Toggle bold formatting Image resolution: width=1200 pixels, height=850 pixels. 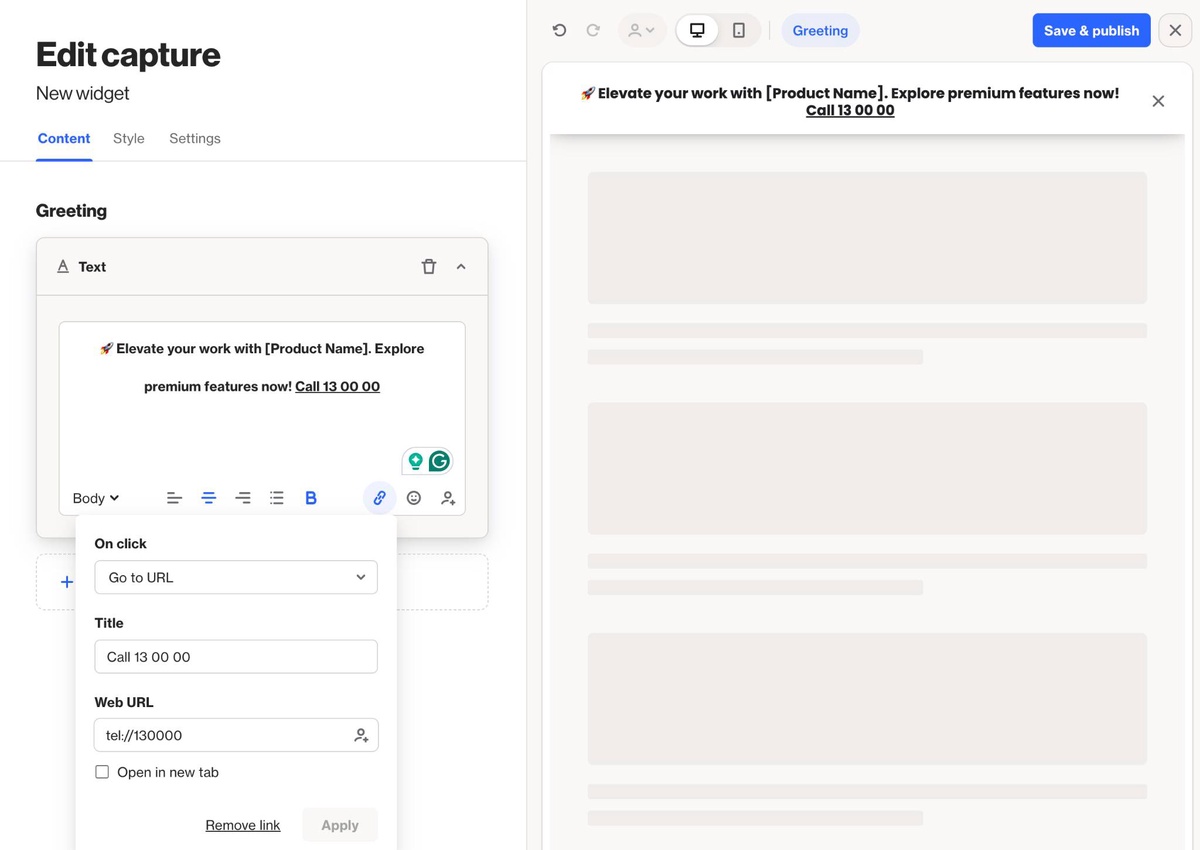tap(311, 498)
